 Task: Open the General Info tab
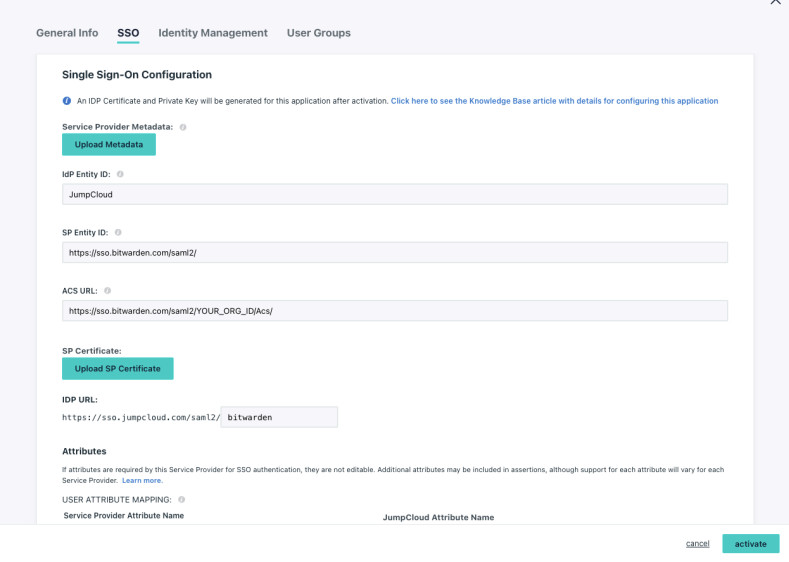[67, 33]
